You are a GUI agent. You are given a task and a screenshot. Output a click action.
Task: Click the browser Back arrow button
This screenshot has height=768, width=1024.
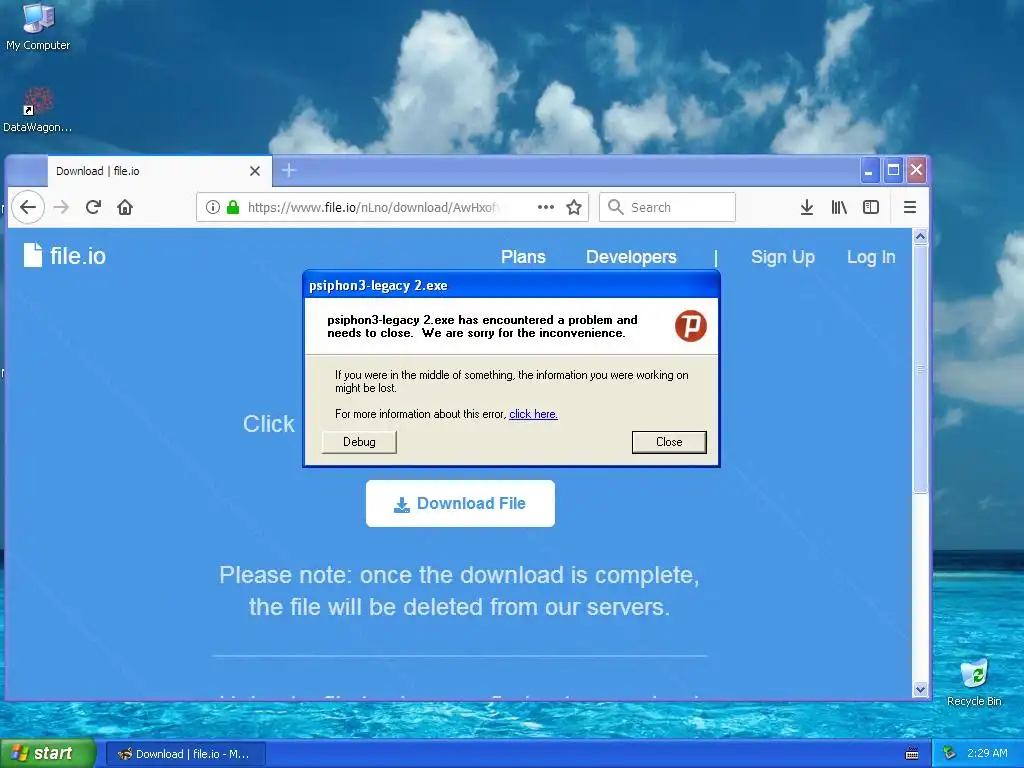pos(27,207)
